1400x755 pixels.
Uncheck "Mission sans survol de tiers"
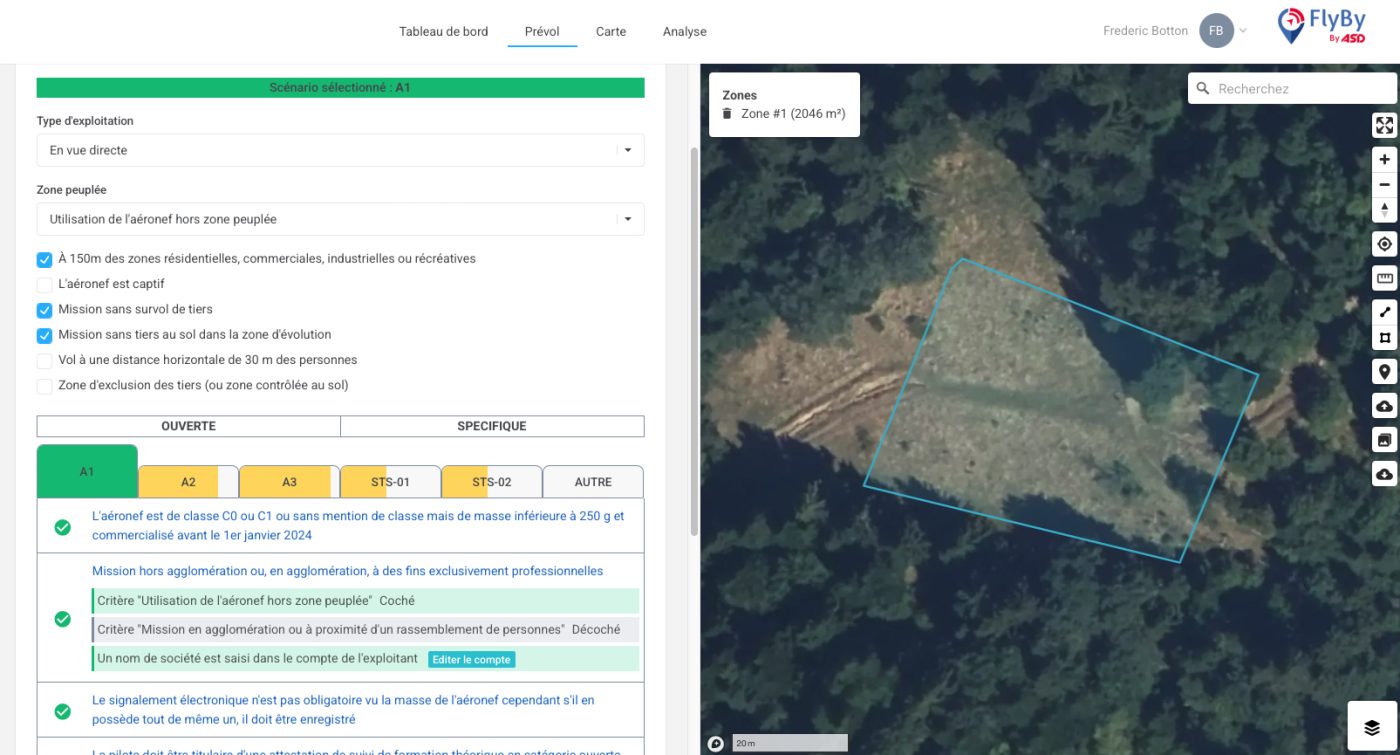click(44, 310)
